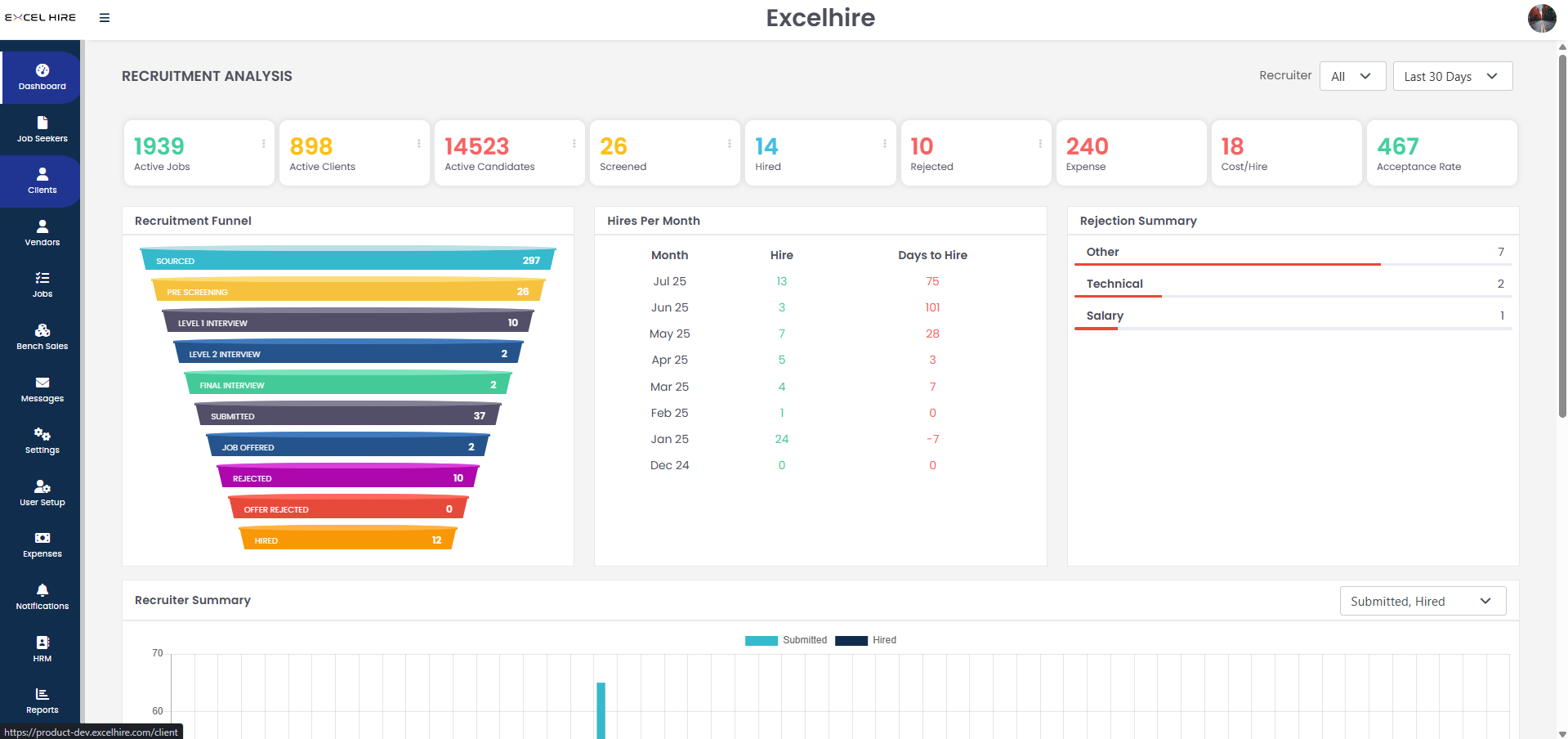Viewport: 1568px width, 739px height.
Task: Open the Notifications bell icon
Action: 42,590
